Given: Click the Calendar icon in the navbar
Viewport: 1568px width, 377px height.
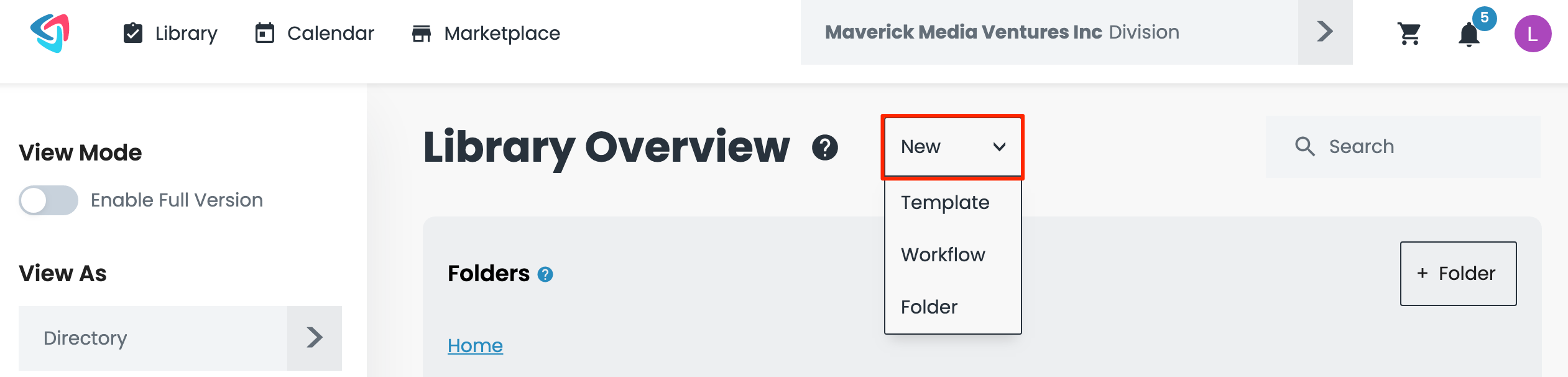Looking at the screenshot, I should tap(265, 33).
